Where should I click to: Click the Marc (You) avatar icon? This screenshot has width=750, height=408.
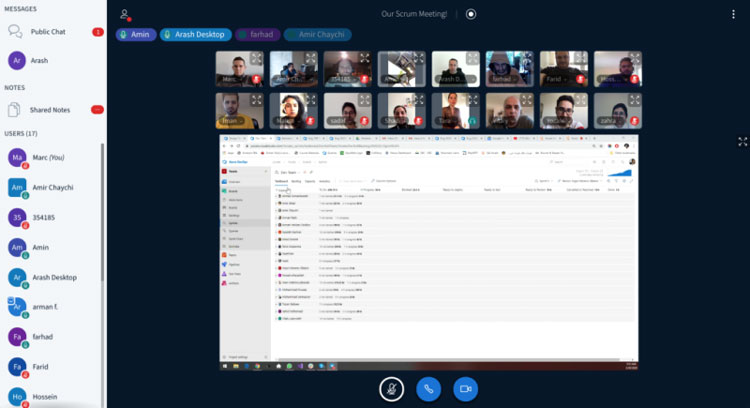[x=17, y=157]
